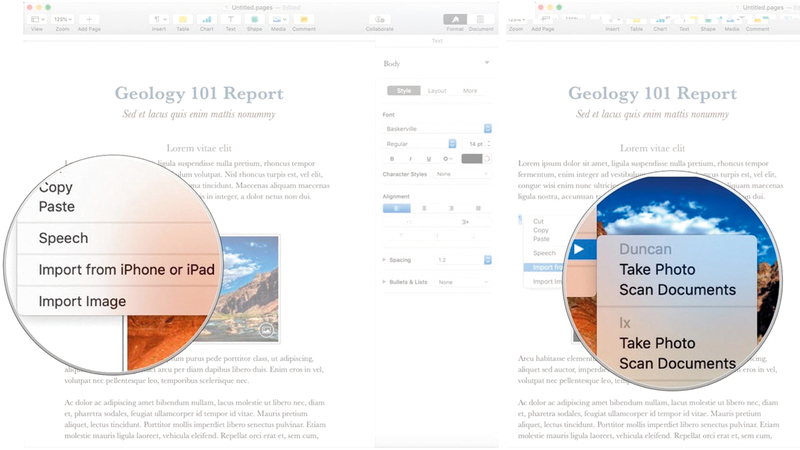This screenshot has width=800, height=450.
Task: Click the Document icon in the toolbar
Action: coord(481,19)
